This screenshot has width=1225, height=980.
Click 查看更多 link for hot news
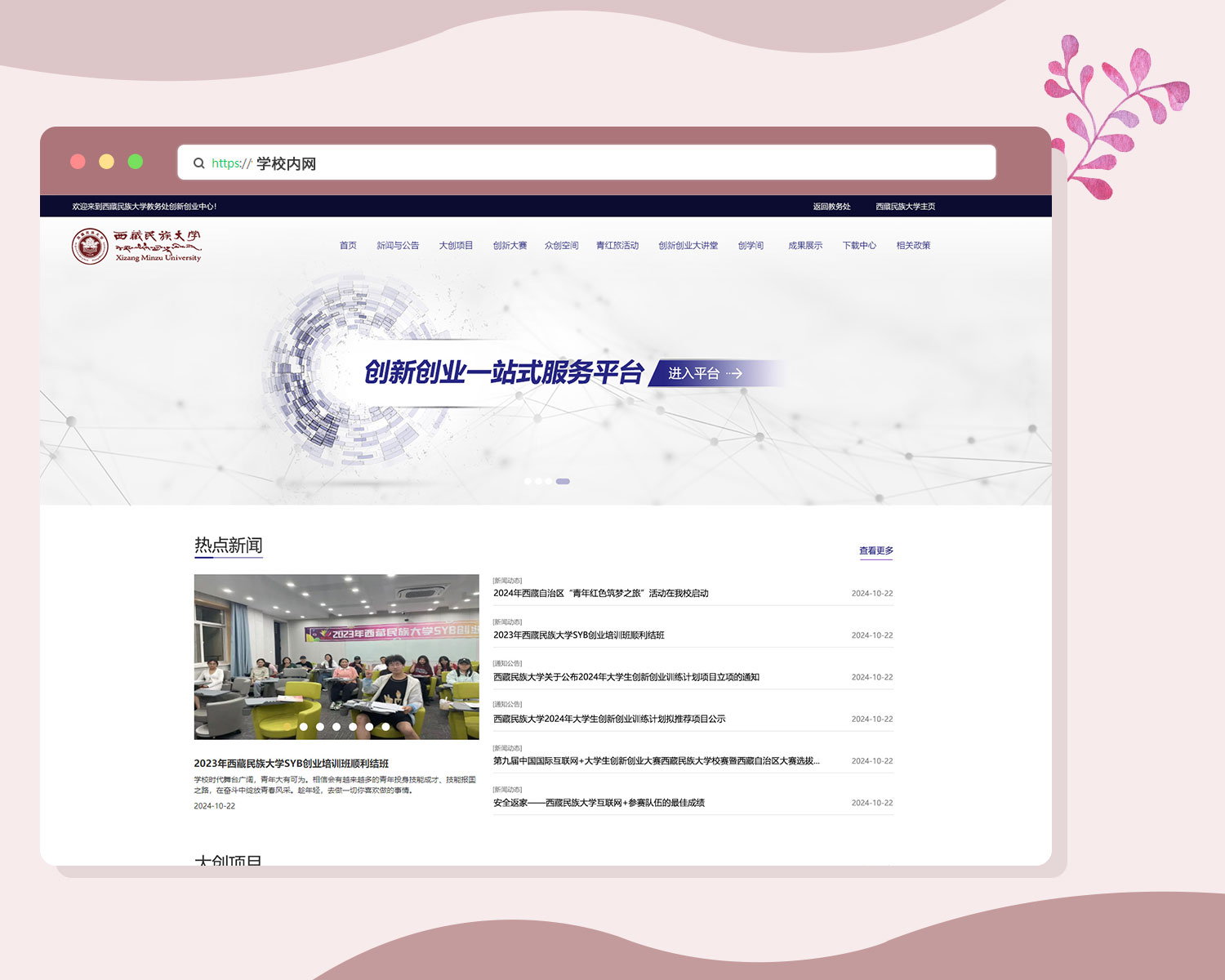point(875,550)
